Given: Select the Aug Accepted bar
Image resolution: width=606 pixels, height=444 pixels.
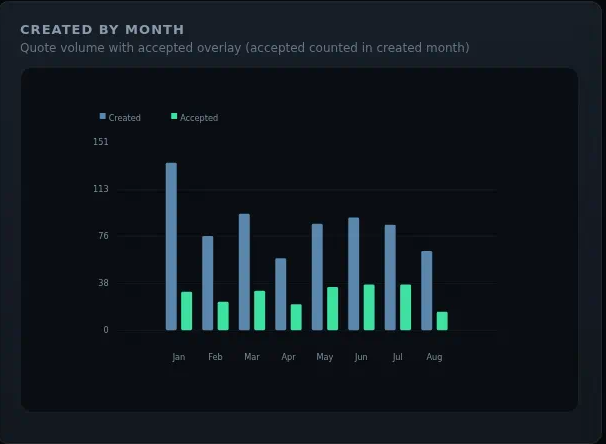Looking at the screenshot, I should coord(442,321).
